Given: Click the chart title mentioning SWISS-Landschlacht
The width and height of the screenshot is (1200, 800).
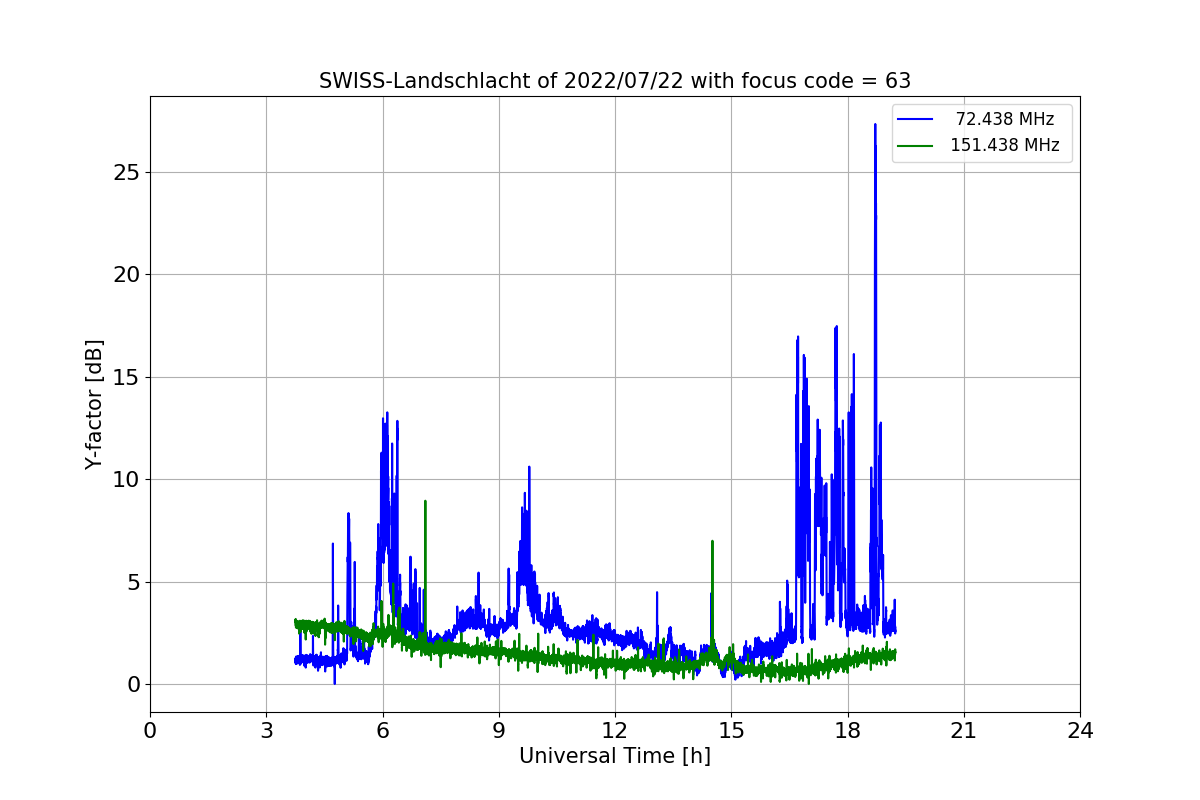Looking at the screenshot, I should pyautogui.click(x=615, y=81).
